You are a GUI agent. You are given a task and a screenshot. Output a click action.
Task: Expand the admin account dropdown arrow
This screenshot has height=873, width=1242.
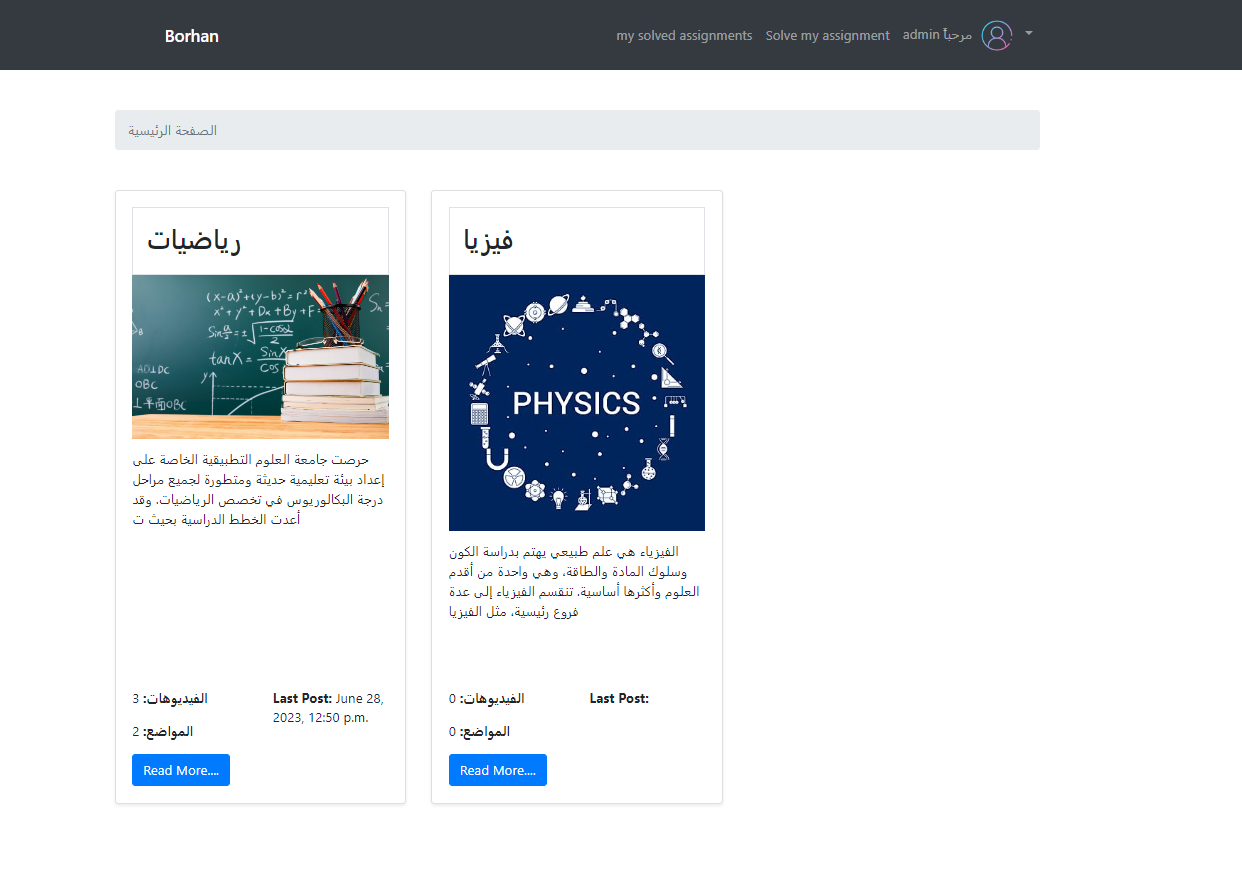(1029, 33)
